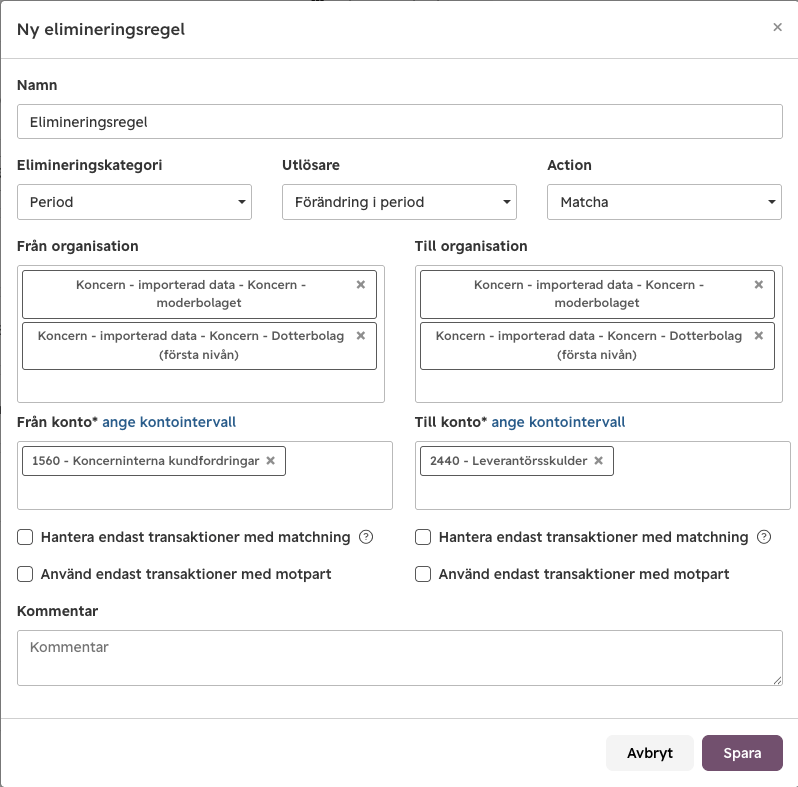This screenshot has width=798, height=787.
Task: Tick right Använd endast transaktioner med motpart
Action: [x=423, y=574]
